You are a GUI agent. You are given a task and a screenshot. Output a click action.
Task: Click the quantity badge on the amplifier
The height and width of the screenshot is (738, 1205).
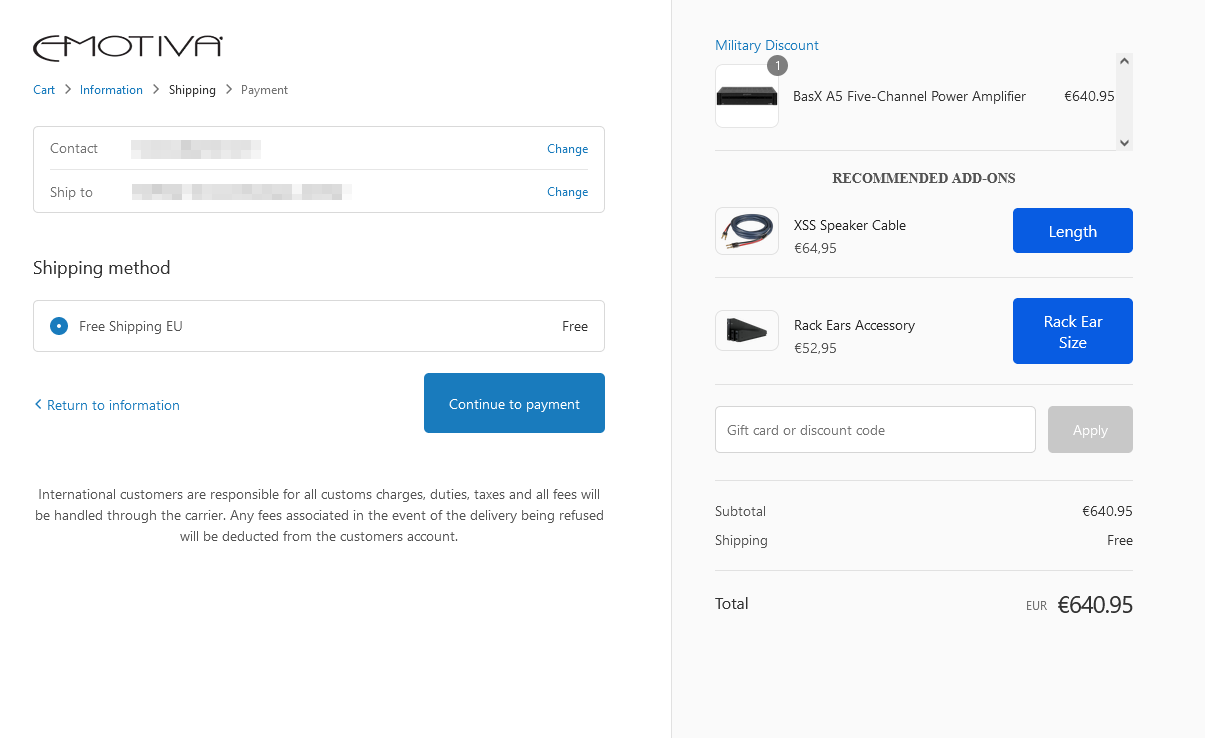tap(777, 66)
